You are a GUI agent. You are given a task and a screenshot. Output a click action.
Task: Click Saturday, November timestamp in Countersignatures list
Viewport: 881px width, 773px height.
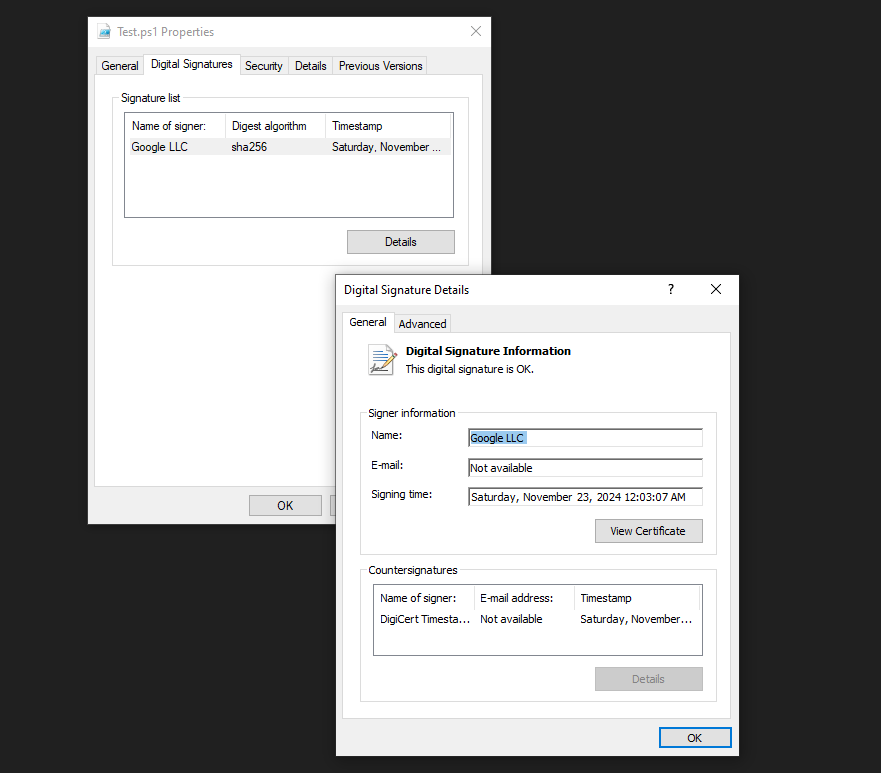(636, 619)
